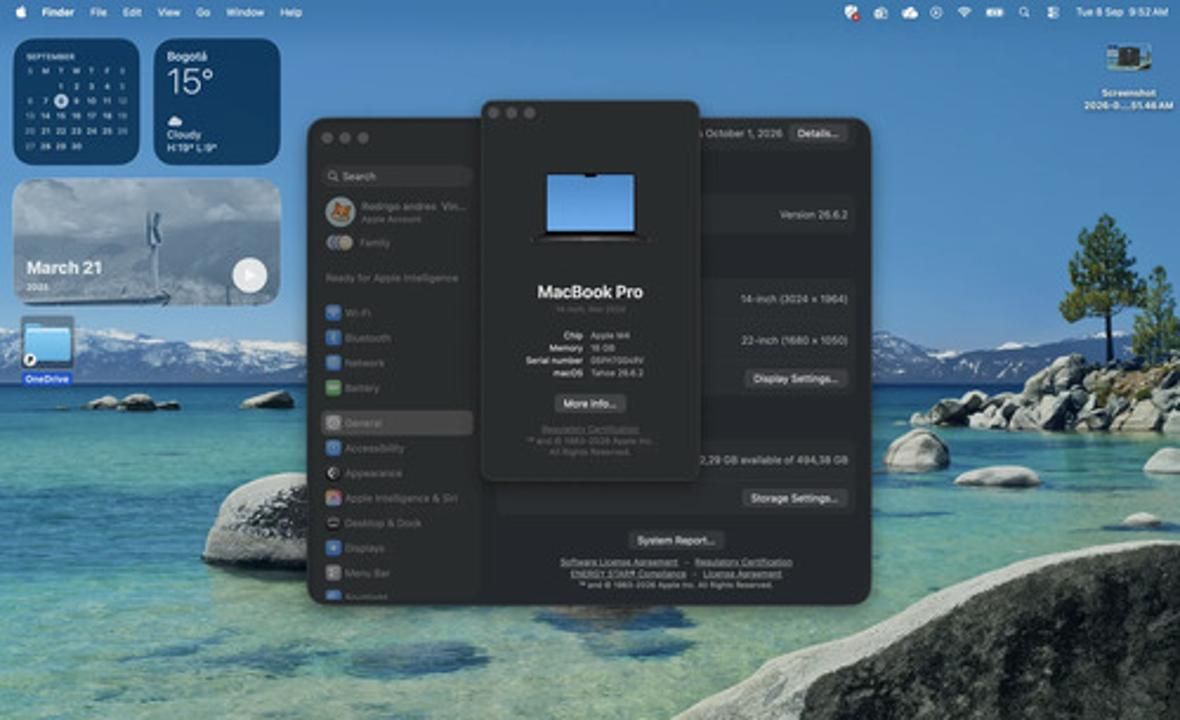This screenshot has height=720, width=1180.
Task: Open Battery settings in the sidebar
Action: (x=397, y=387)
